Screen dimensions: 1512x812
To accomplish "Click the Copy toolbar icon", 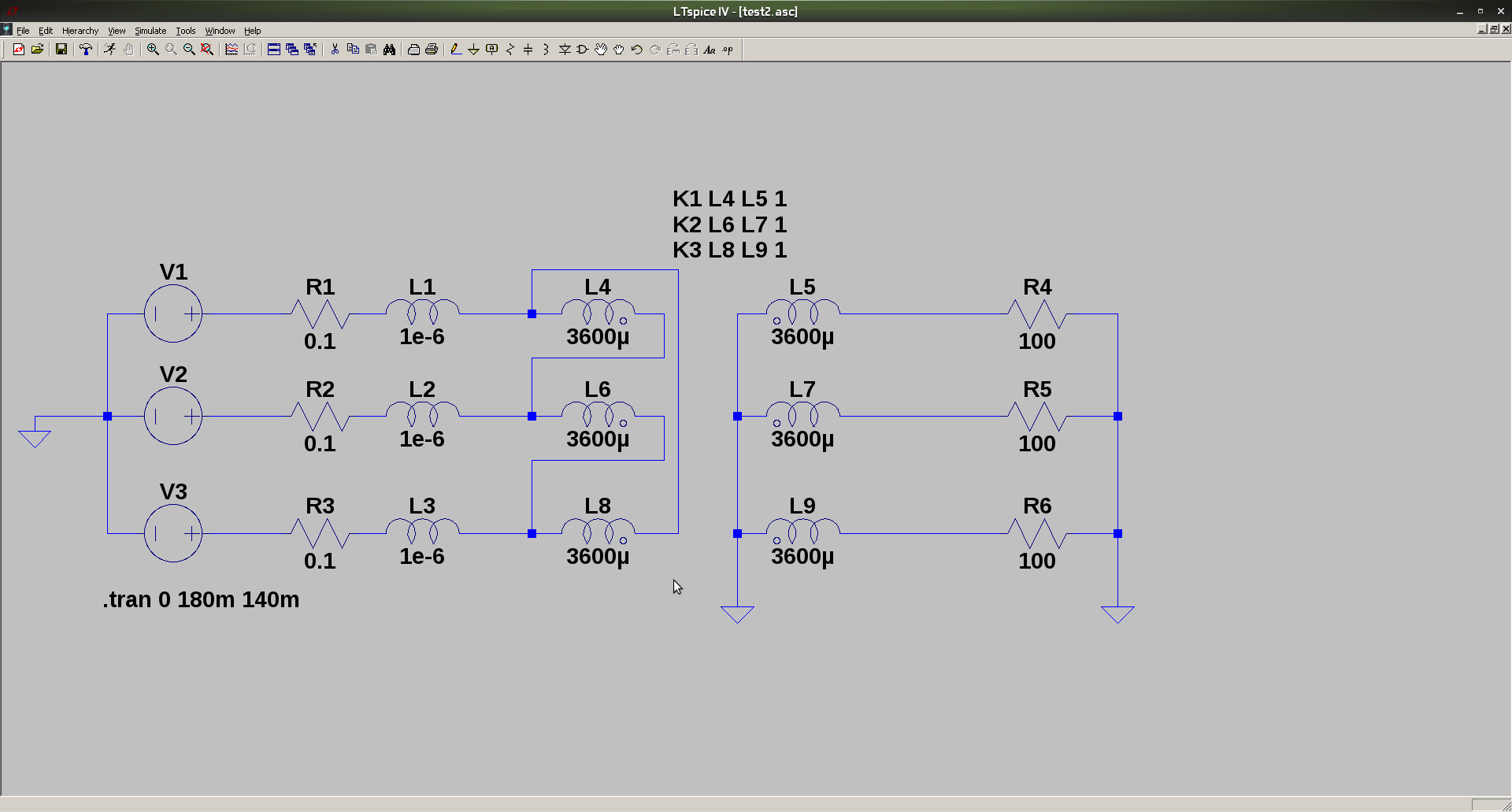I will tap(353, 50).
